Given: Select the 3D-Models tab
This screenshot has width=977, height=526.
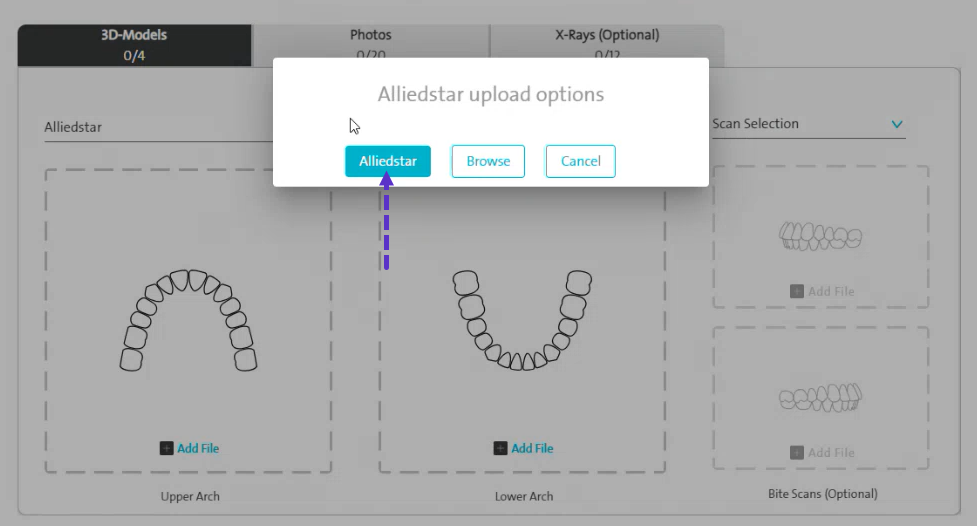Looking at the screenshot, I should (134, 44).
